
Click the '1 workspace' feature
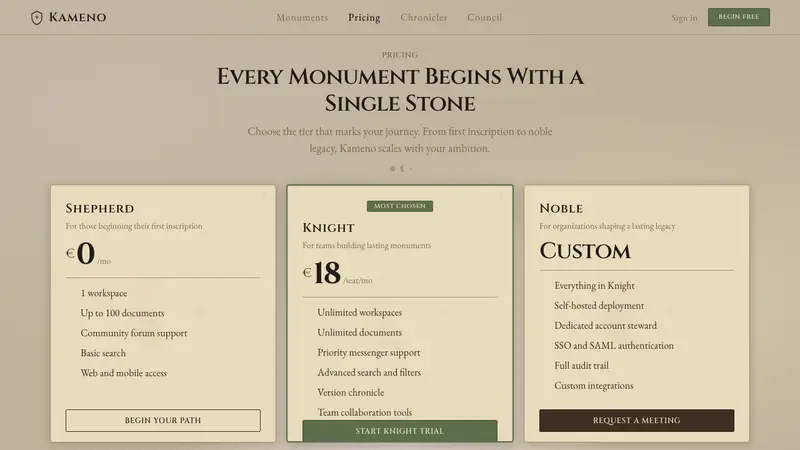click(104, 293)
